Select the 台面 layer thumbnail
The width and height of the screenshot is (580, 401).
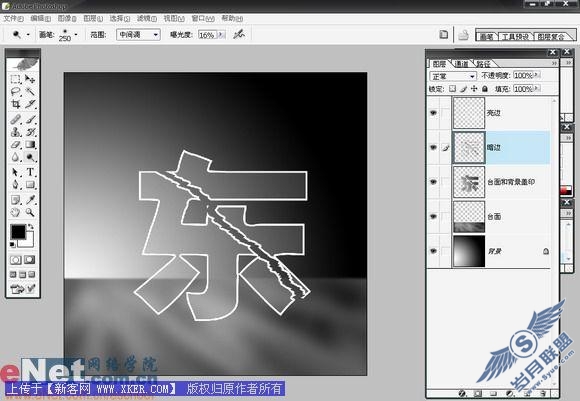(469, 216)
